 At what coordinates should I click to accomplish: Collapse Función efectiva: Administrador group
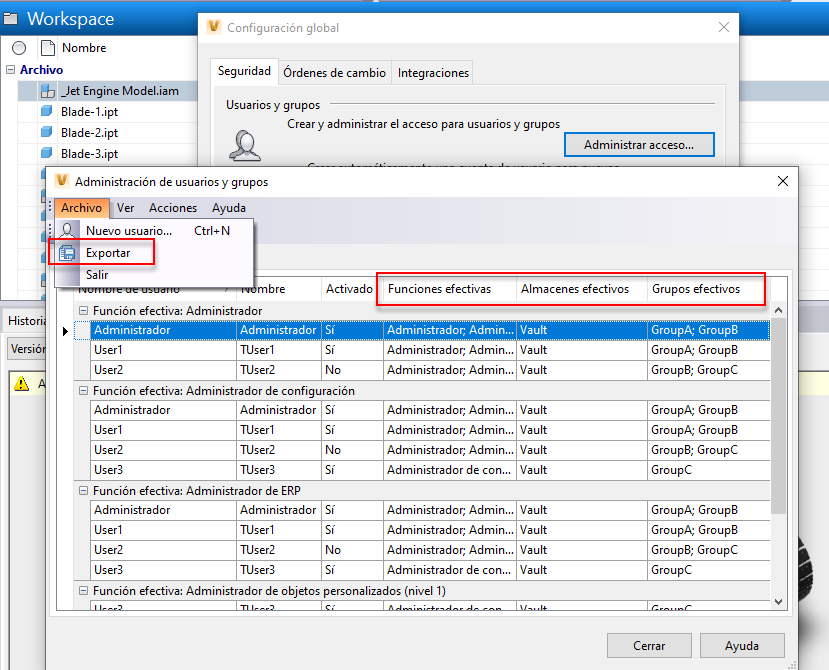click(83, 310)
